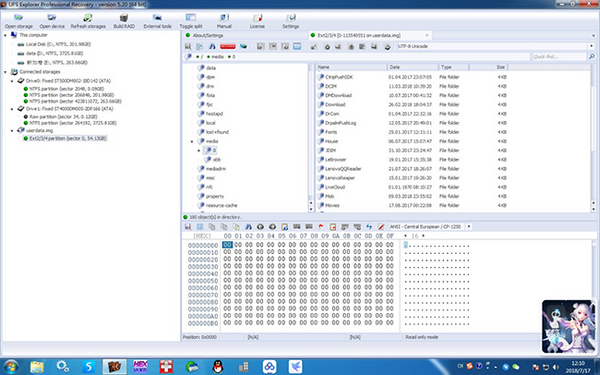The height and width of the screenshot is (375, 600).
Task: Collapse the userdata.img storage node
Action: coord(12,130)
